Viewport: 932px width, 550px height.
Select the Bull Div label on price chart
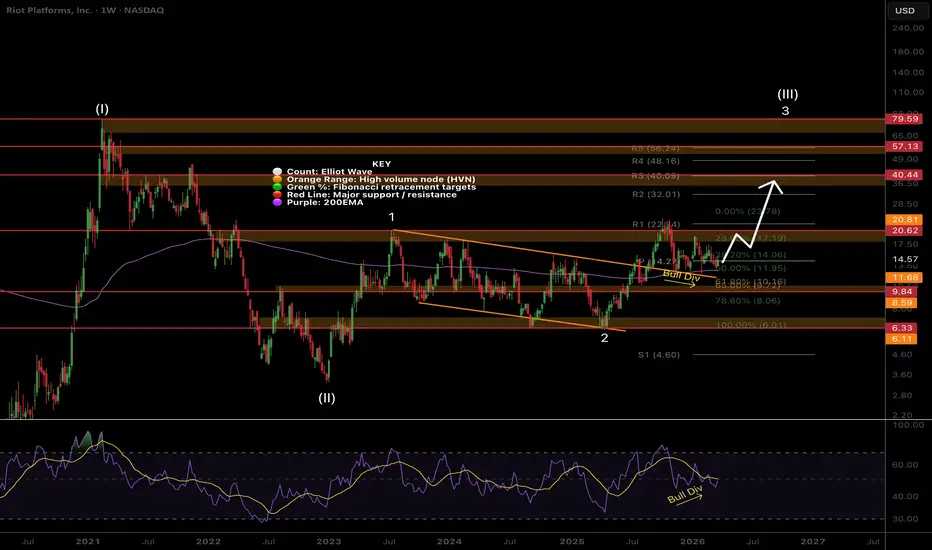tap(681, 276)
